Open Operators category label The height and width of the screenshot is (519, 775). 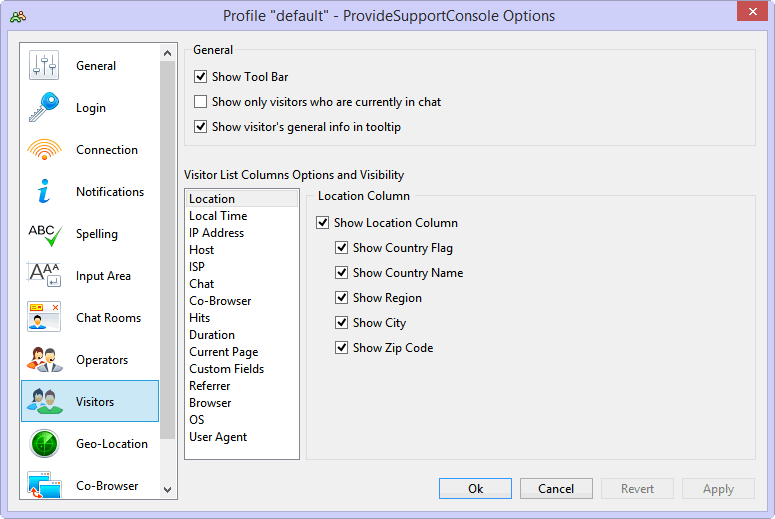click(102, 360)
